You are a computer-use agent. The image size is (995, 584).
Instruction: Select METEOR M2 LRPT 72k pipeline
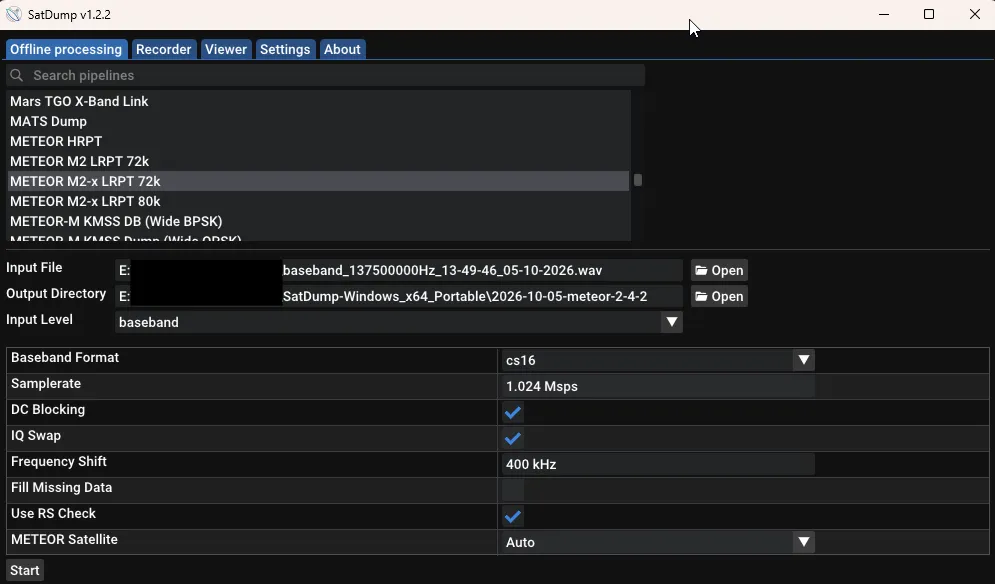pyautogui.click(x=319, y=161)
